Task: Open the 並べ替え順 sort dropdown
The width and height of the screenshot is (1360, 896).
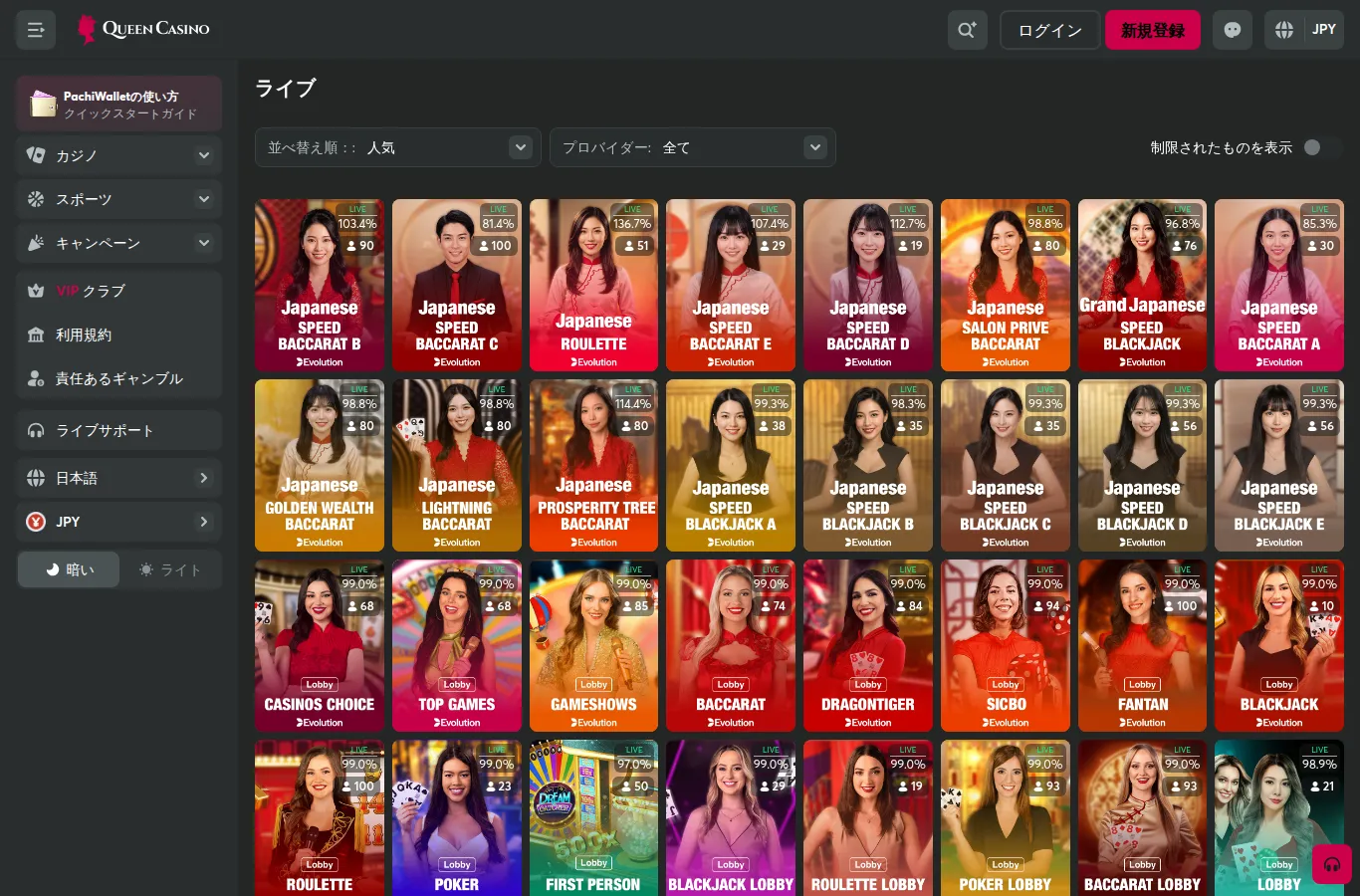Action: point(398,147)
